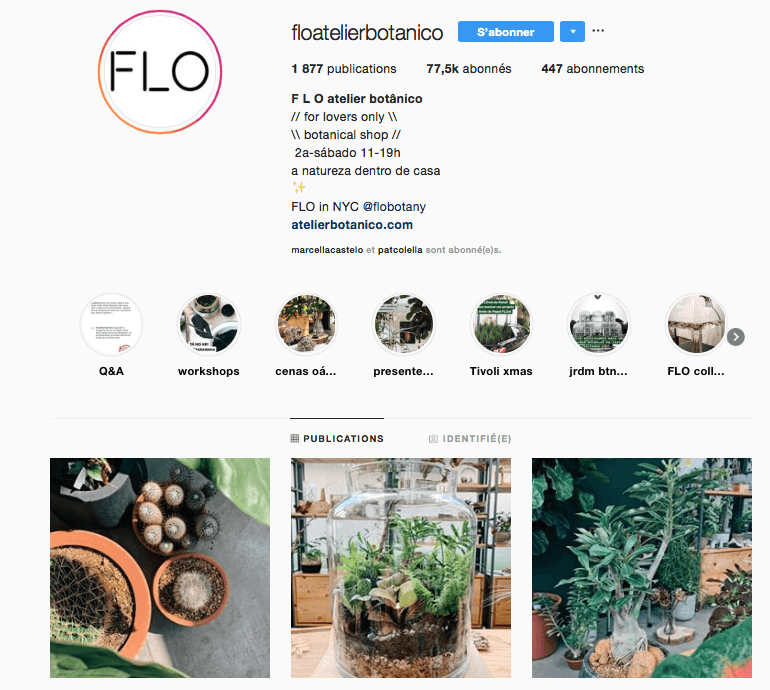Open the terrarium jar post thumbnail
Viewport: 770px width, 690px height.
coord(401,568)
